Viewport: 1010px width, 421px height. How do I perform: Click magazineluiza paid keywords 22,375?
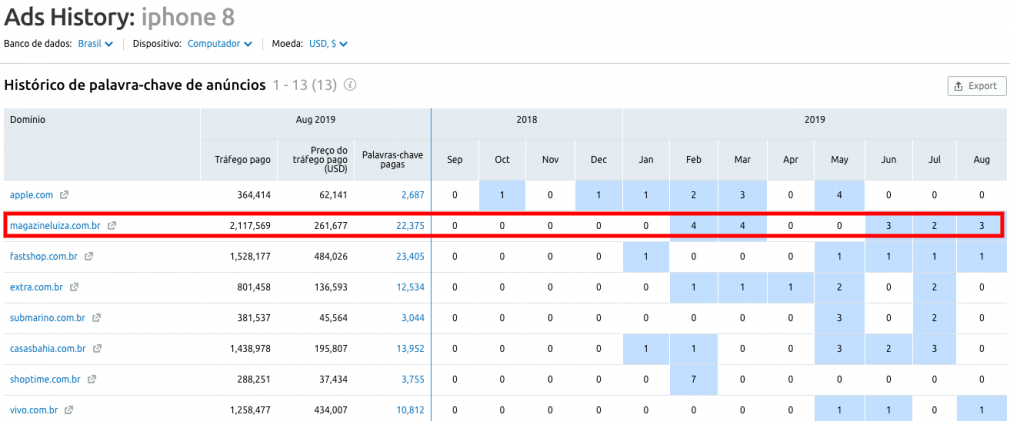click(411, 226)
